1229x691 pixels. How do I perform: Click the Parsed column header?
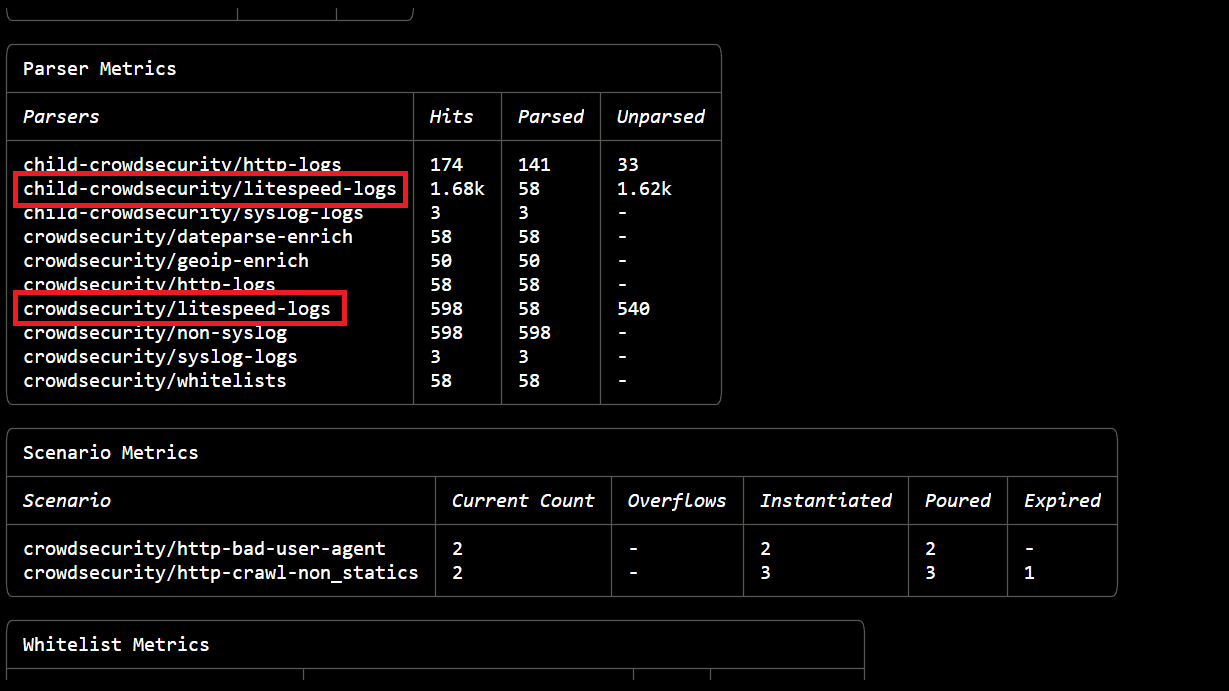click(x=550, y=117)
